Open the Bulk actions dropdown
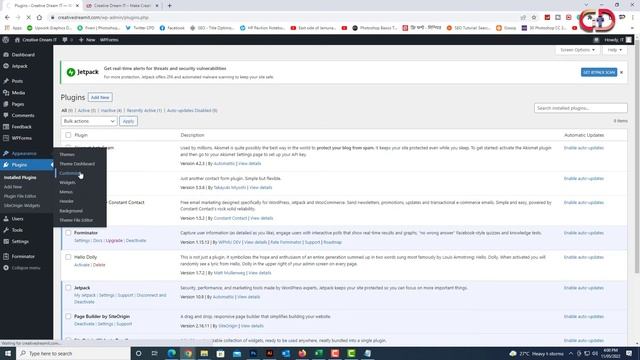This screenshot has width=640, height=360. point(89,121)
